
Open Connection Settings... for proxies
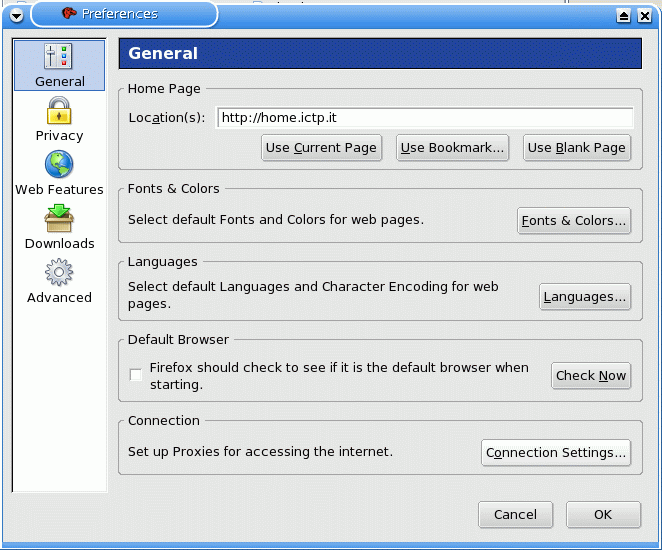pyautogui.click(x=556, y=453)
